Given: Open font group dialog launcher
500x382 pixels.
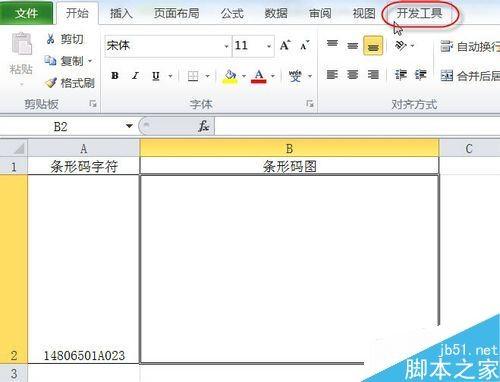Looking at the screenshot, I should [310, 104].
